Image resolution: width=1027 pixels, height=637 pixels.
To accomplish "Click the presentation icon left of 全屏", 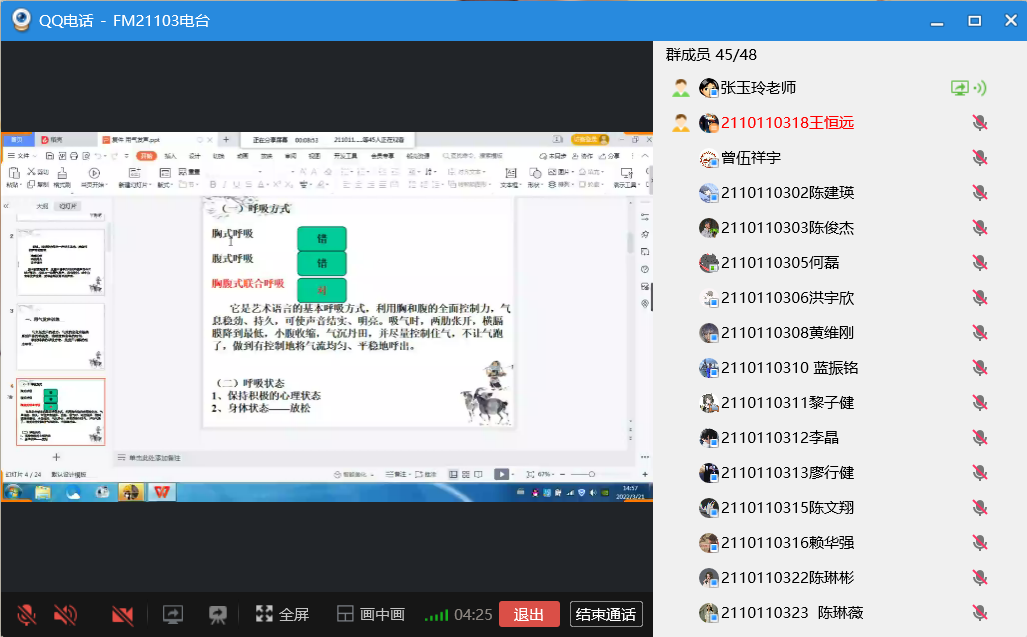I will point(218,614).
